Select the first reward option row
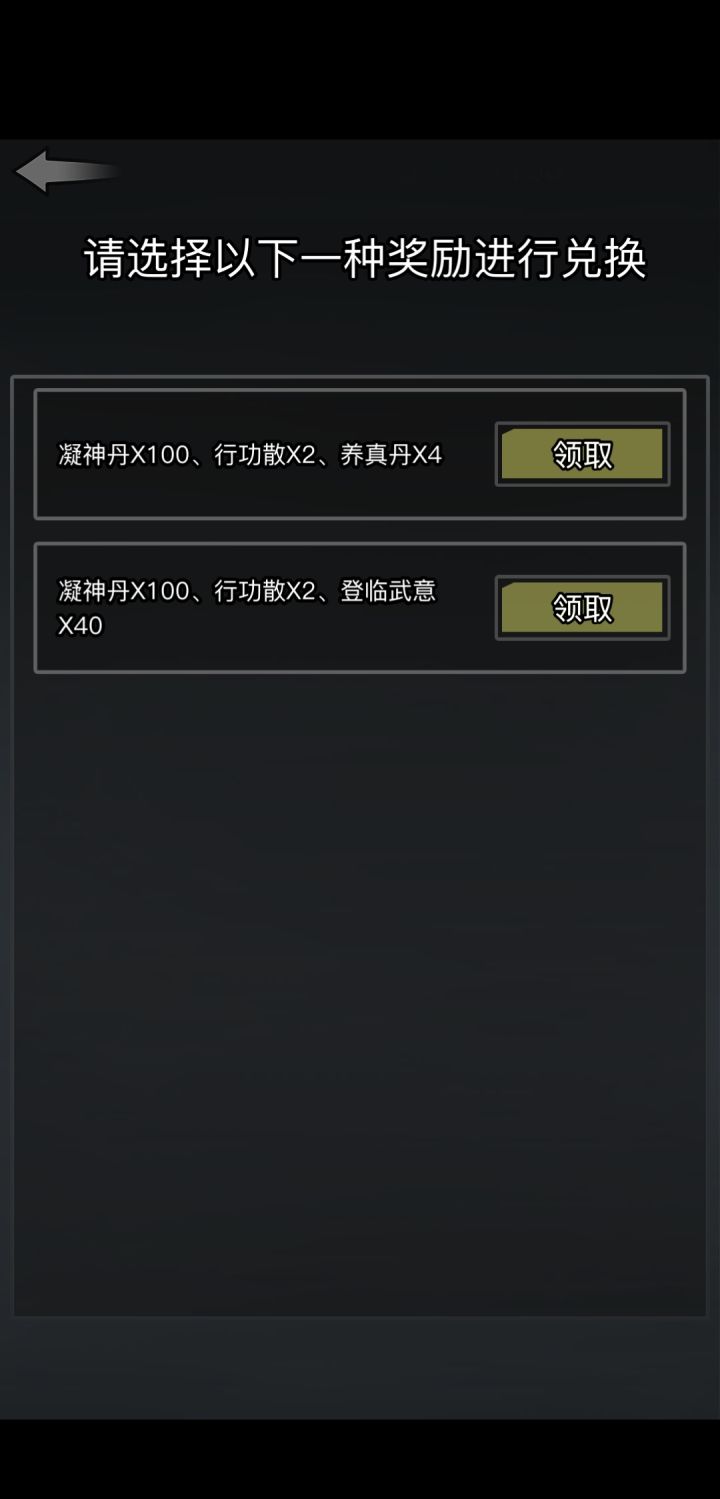Screen dimensions: 720x1499 click(x=360, y=454)
